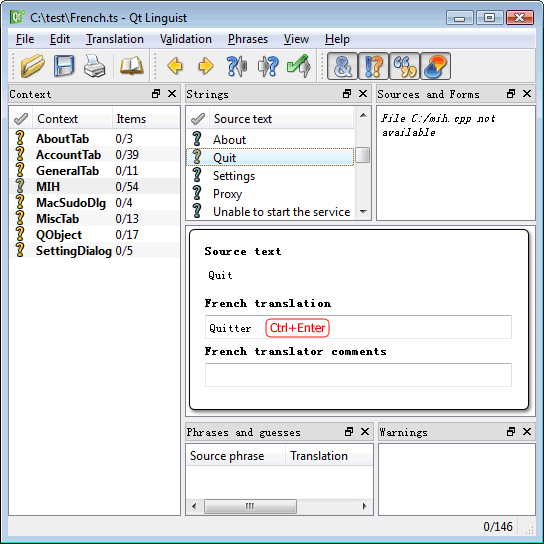Screen dimensions: 544x544
Task: Float the Strings panel
Action: [347, 94]
